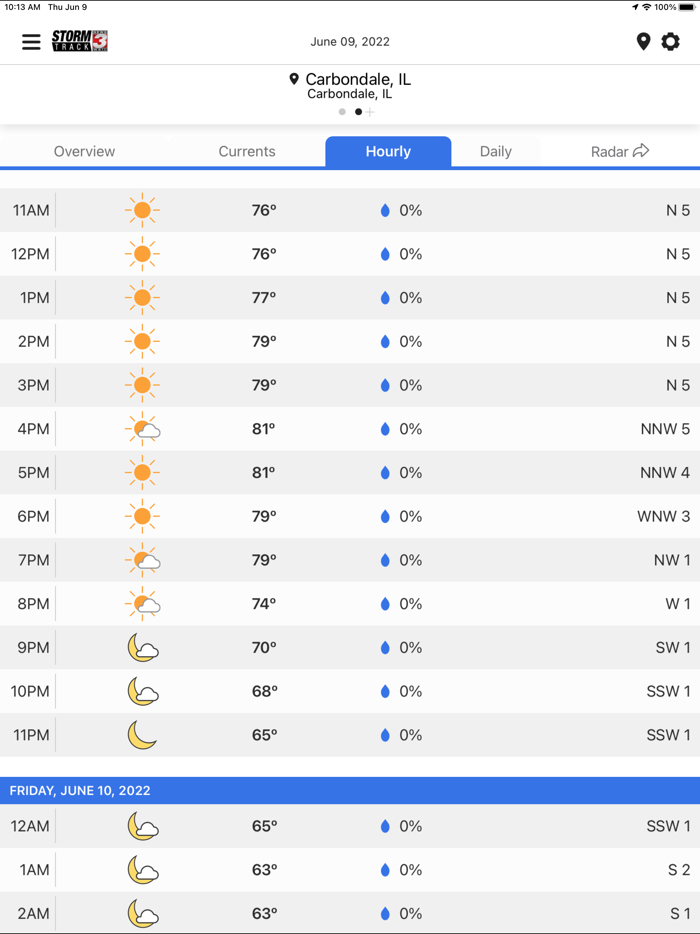
Task: Tap moon cloud icon in 12AM row
Action: pyautogui.click(x=143, y=826)
